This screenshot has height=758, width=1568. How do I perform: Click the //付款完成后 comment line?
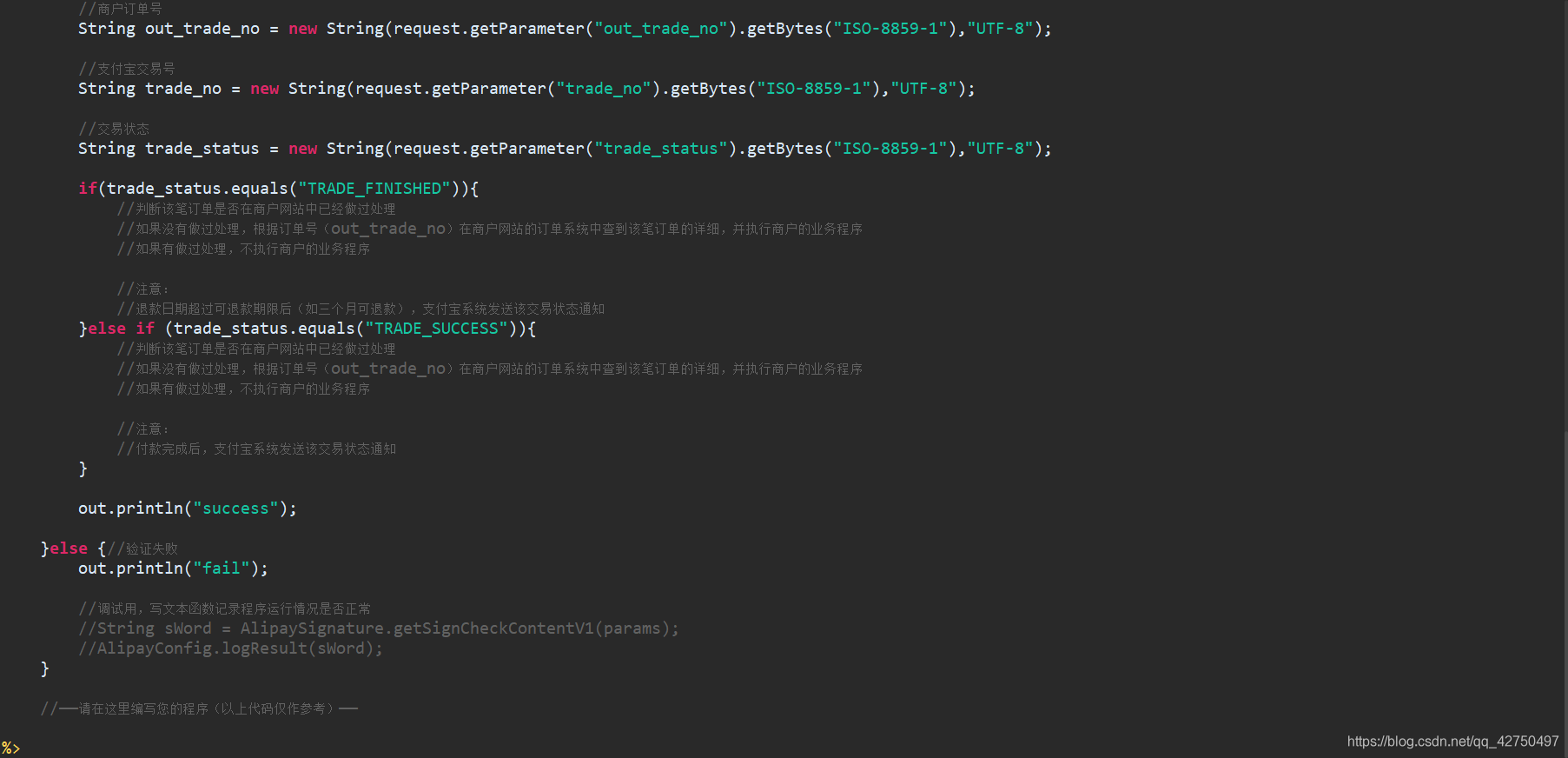pos(256,449)
